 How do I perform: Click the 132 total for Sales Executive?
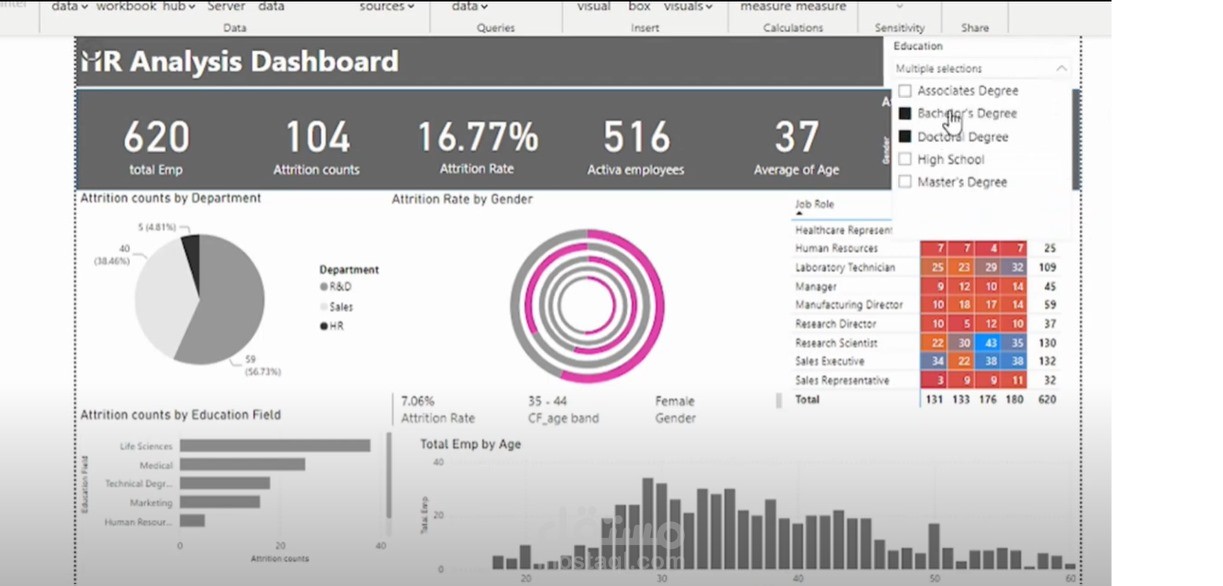click(1047, 361)
